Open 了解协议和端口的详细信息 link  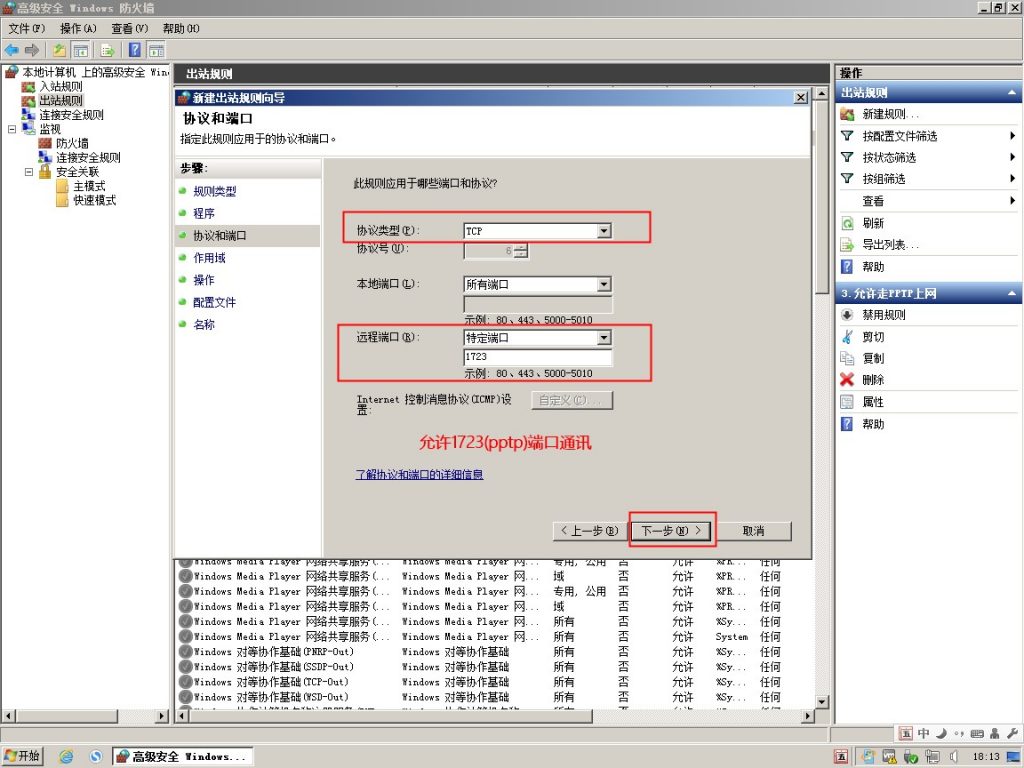(x=419, y=474)
